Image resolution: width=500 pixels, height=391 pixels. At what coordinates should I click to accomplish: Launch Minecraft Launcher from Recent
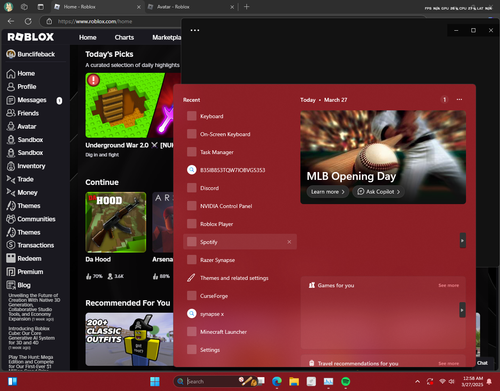tap(240, 332)
